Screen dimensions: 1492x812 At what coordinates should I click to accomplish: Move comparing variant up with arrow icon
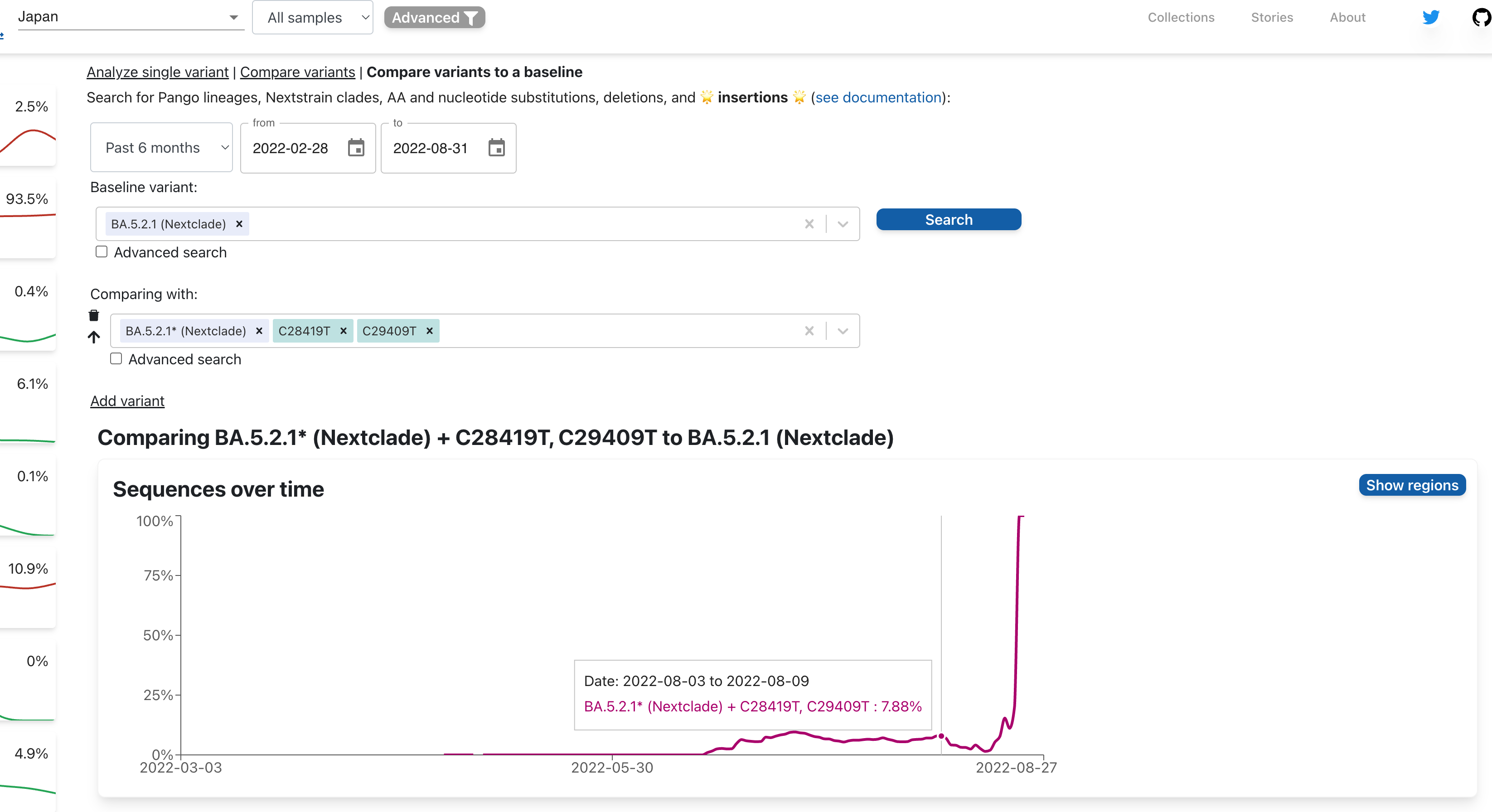(x=94, y=337)
